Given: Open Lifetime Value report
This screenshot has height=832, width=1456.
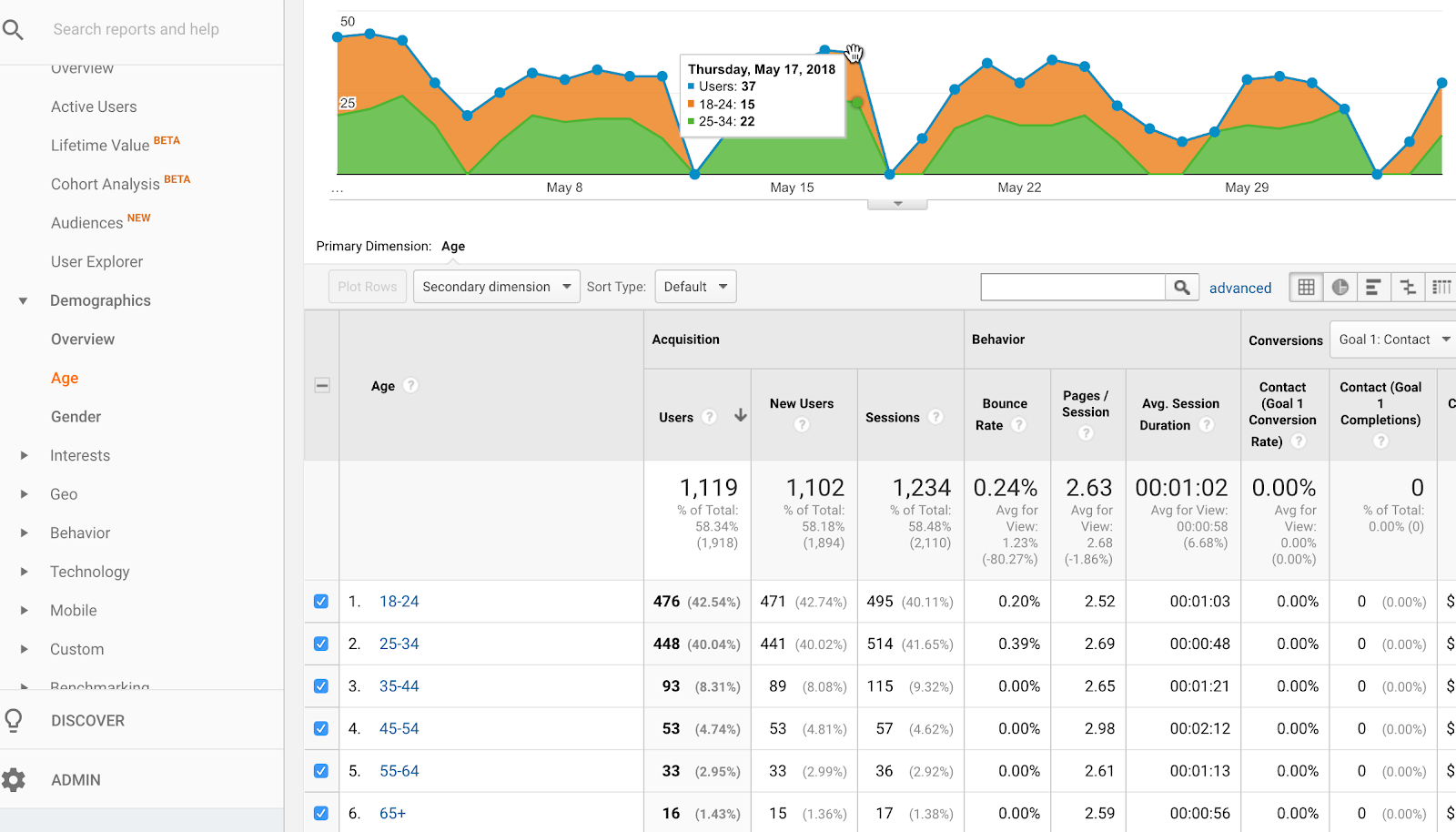Looking at the screenshot, I should [100, 145].
